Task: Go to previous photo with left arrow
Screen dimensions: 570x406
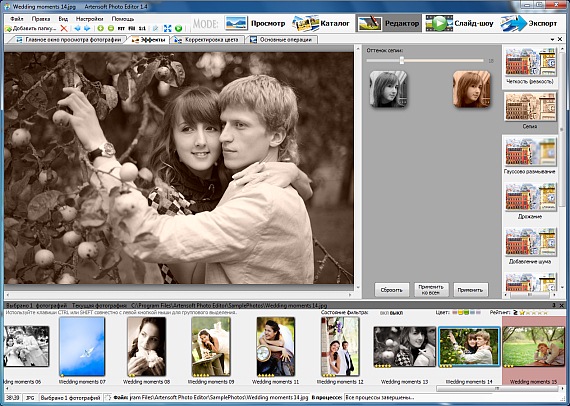Action: click(77, 28)
